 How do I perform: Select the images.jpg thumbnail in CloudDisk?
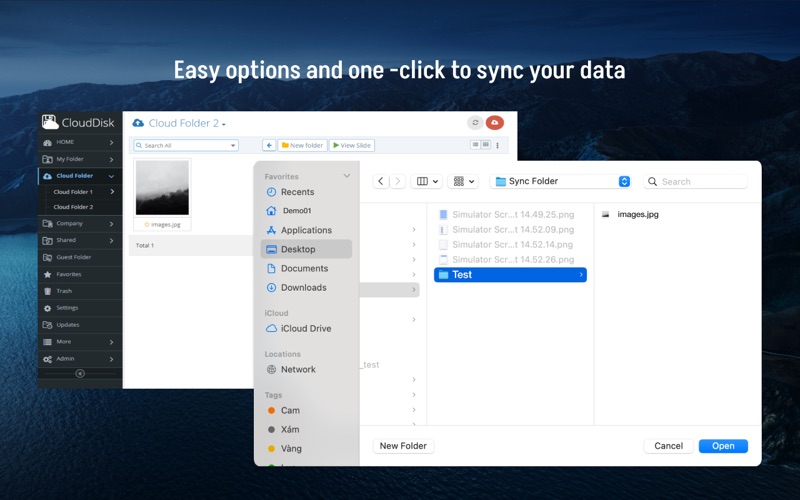(162, 187)
